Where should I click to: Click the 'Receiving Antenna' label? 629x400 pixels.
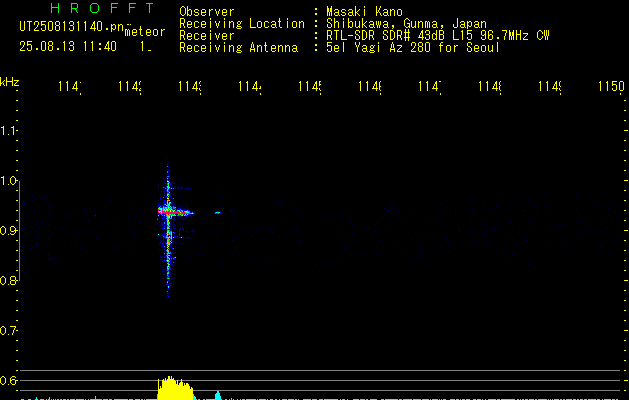[239, 48]
